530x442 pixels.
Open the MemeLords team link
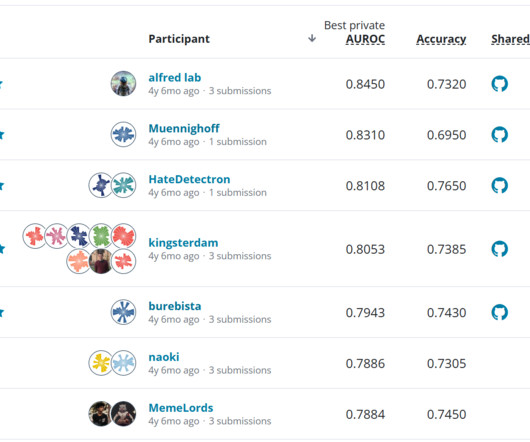181,408
